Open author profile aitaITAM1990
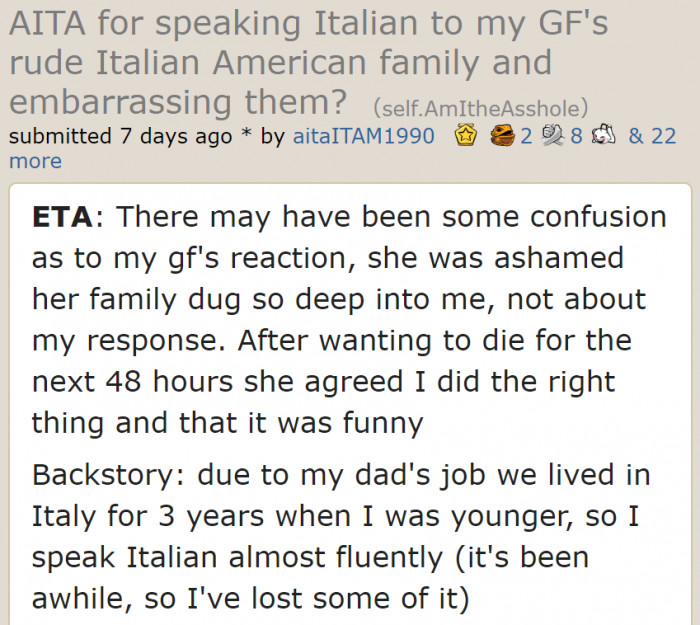This screenshot has width=700, height=625. [x=364, y=136]
